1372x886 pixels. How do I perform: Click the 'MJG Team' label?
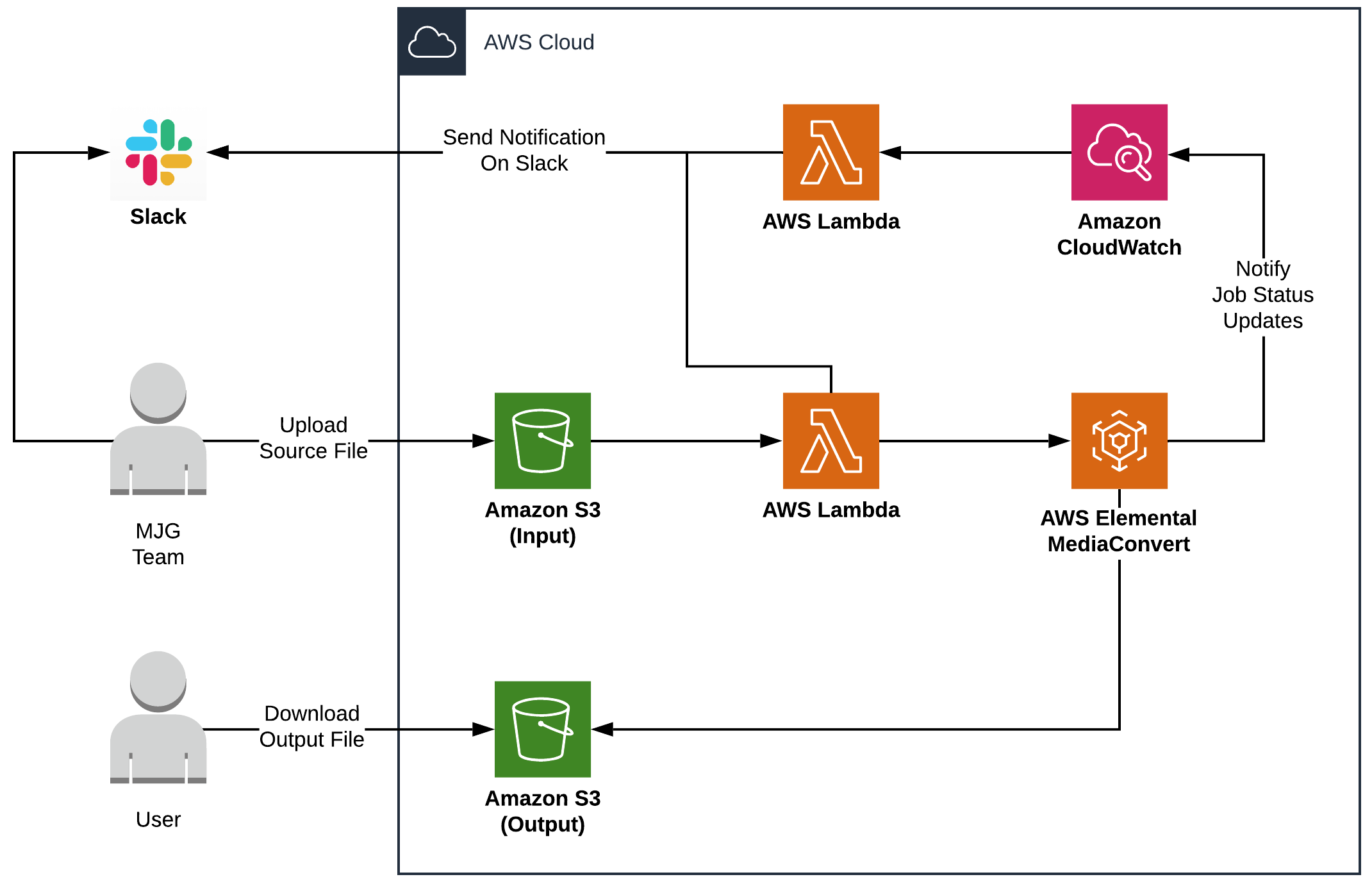click(158, 544)
